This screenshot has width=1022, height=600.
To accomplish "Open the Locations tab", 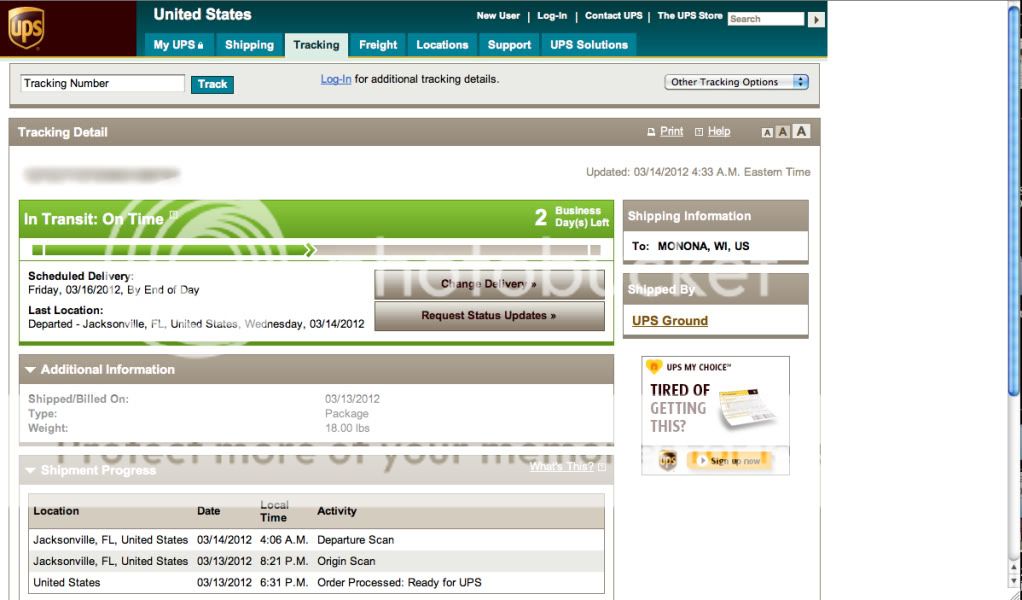I will coord(442,45).
